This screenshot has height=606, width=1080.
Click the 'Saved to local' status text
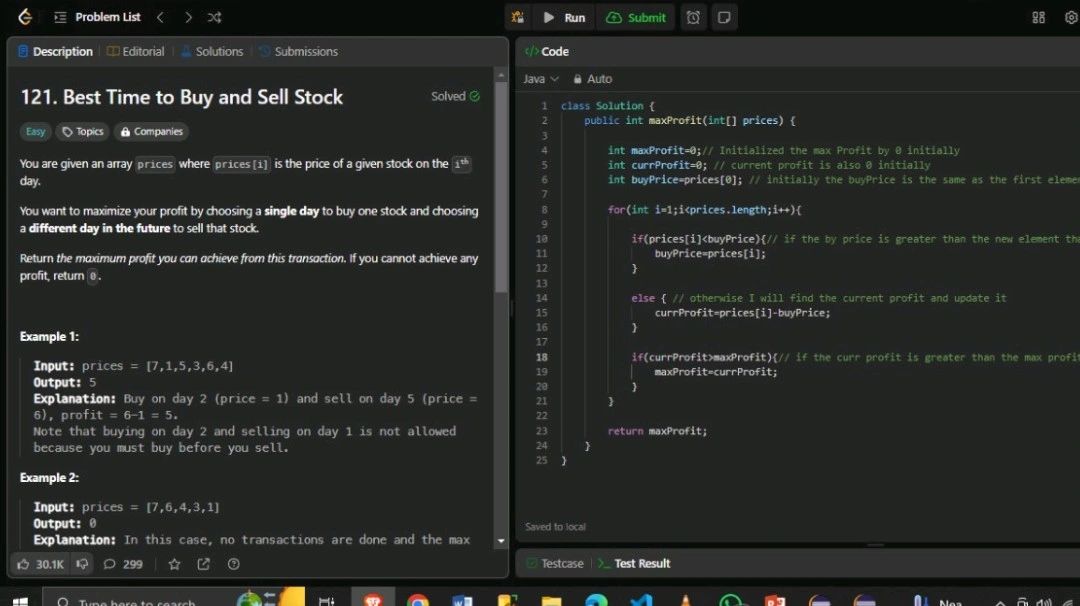(x=555, y=527)
